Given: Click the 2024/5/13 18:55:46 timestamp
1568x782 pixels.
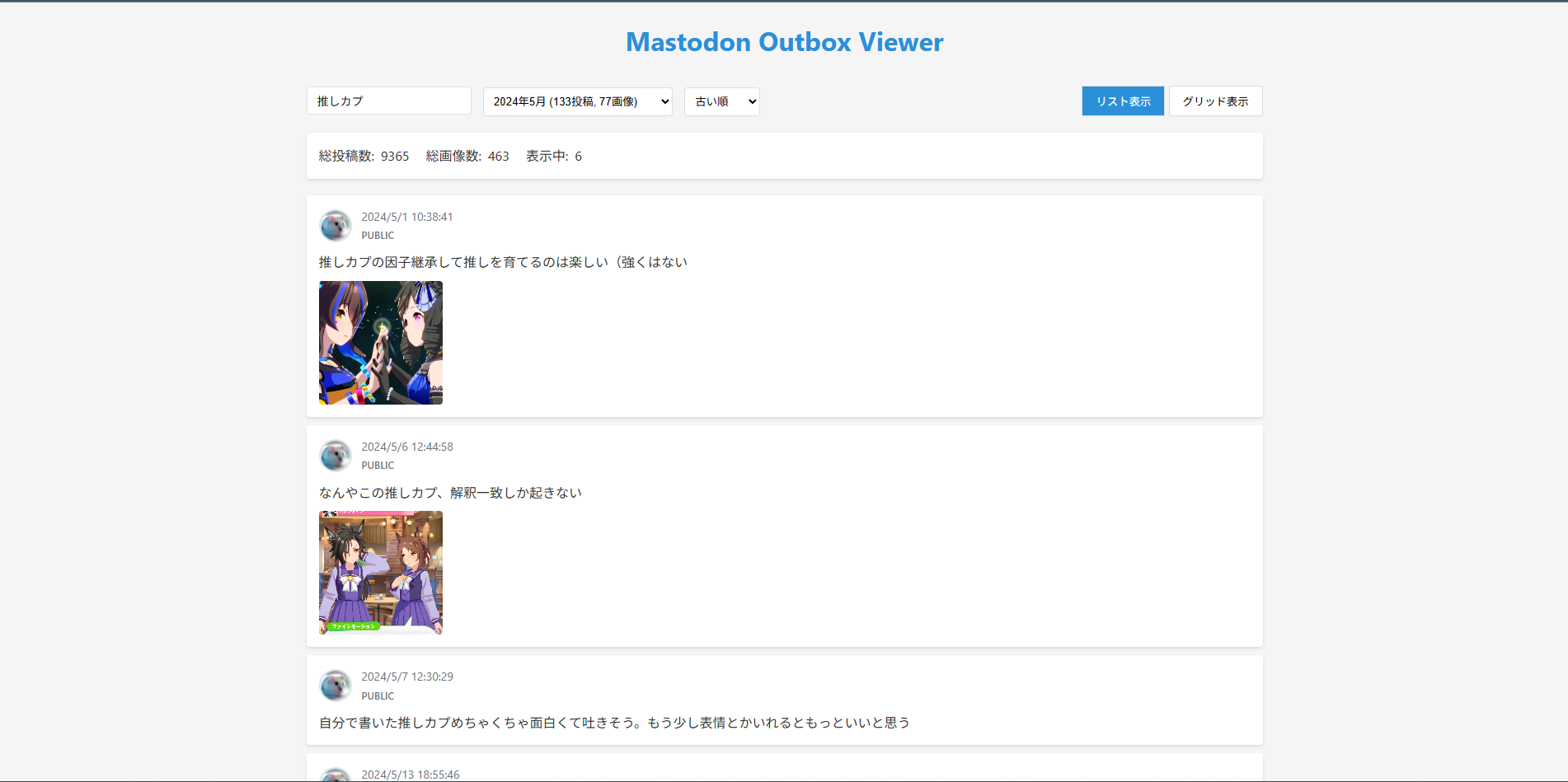Looking at the screenshot, I should [x=411, y=775].
